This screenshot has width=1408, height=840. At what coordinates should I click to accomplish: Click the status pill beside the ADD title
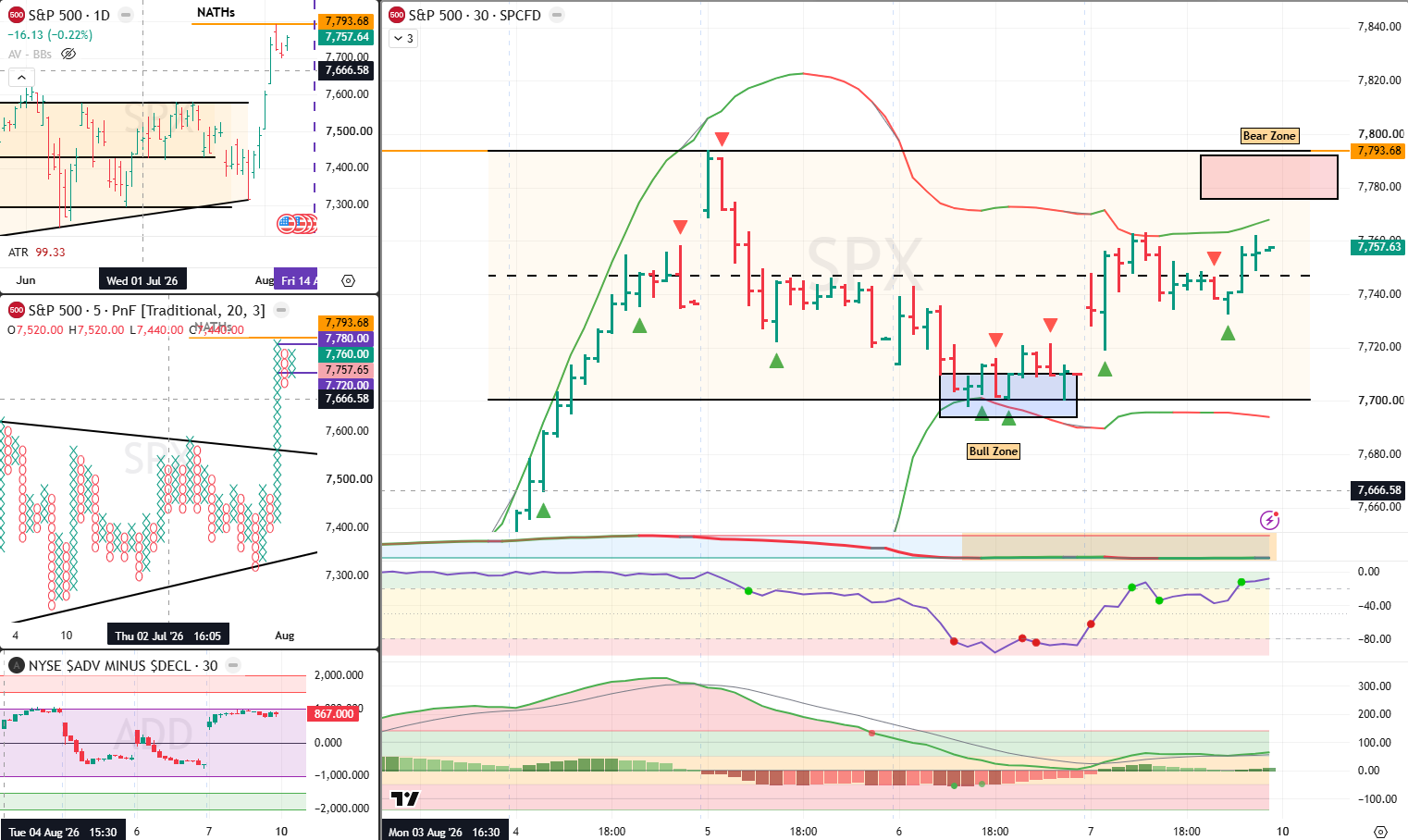click(x=233, y=665)
